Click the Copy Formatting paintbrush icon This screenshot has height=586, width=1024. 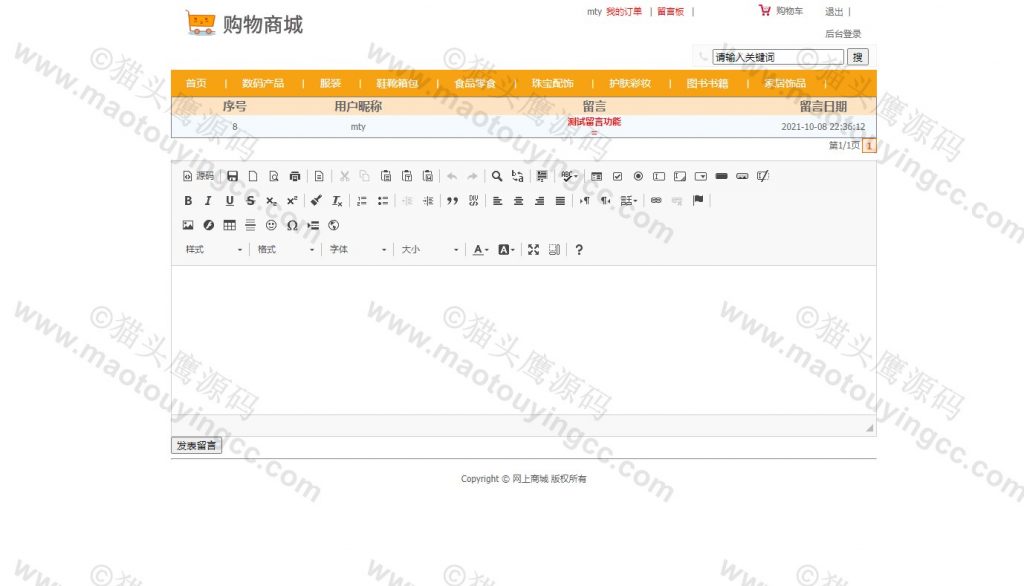[x=316, y=201]
